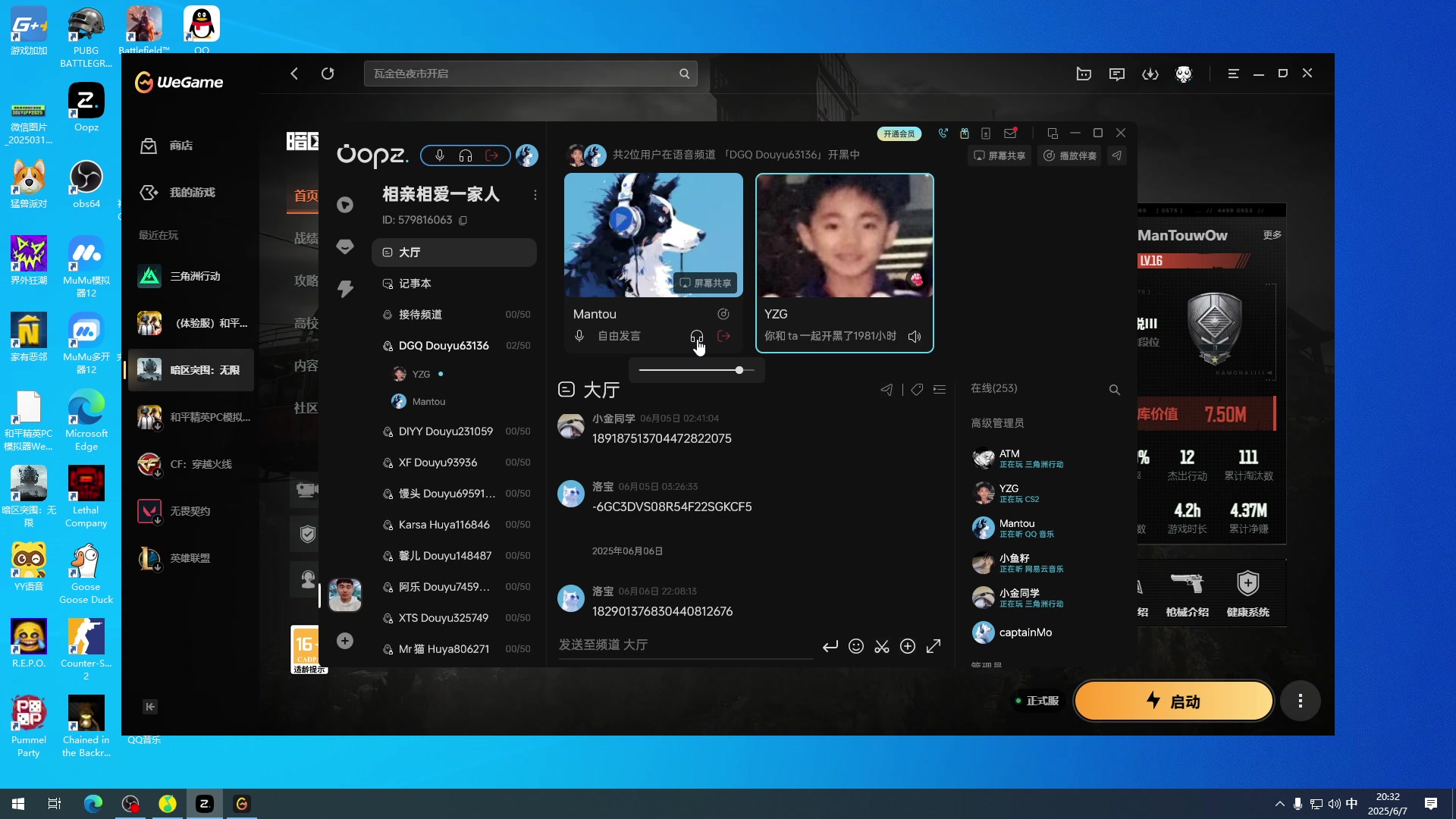Open the 记事本 channel
Screen dimensions: 1456x819
(454, 284)
